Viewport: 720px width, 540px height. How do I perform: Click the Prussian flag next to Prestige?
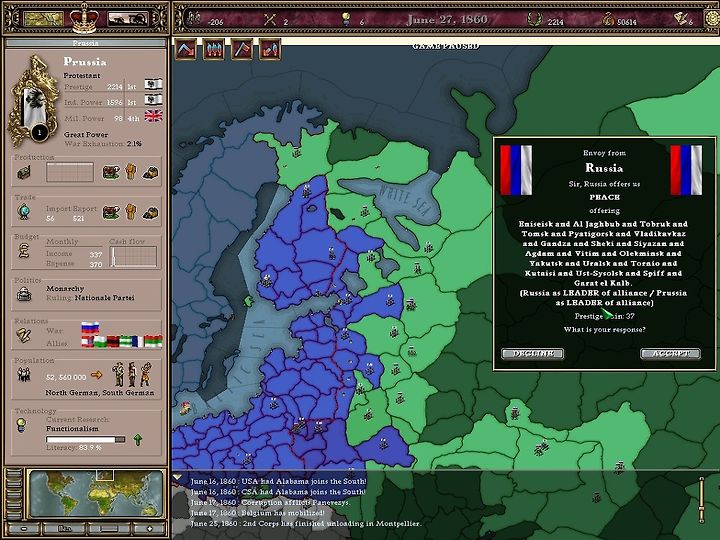pos(153,84)
